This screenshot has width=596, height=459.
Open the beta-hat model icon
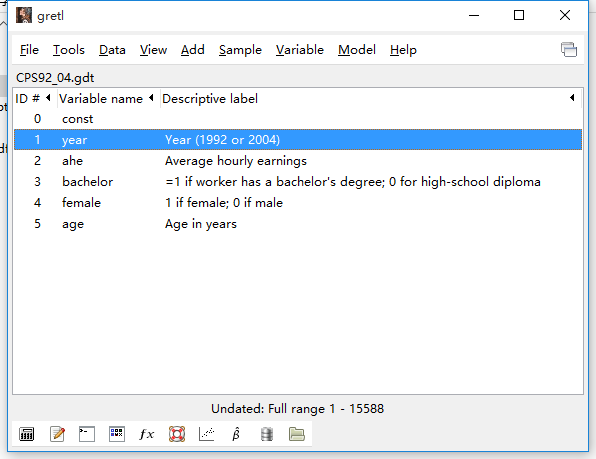236,434
